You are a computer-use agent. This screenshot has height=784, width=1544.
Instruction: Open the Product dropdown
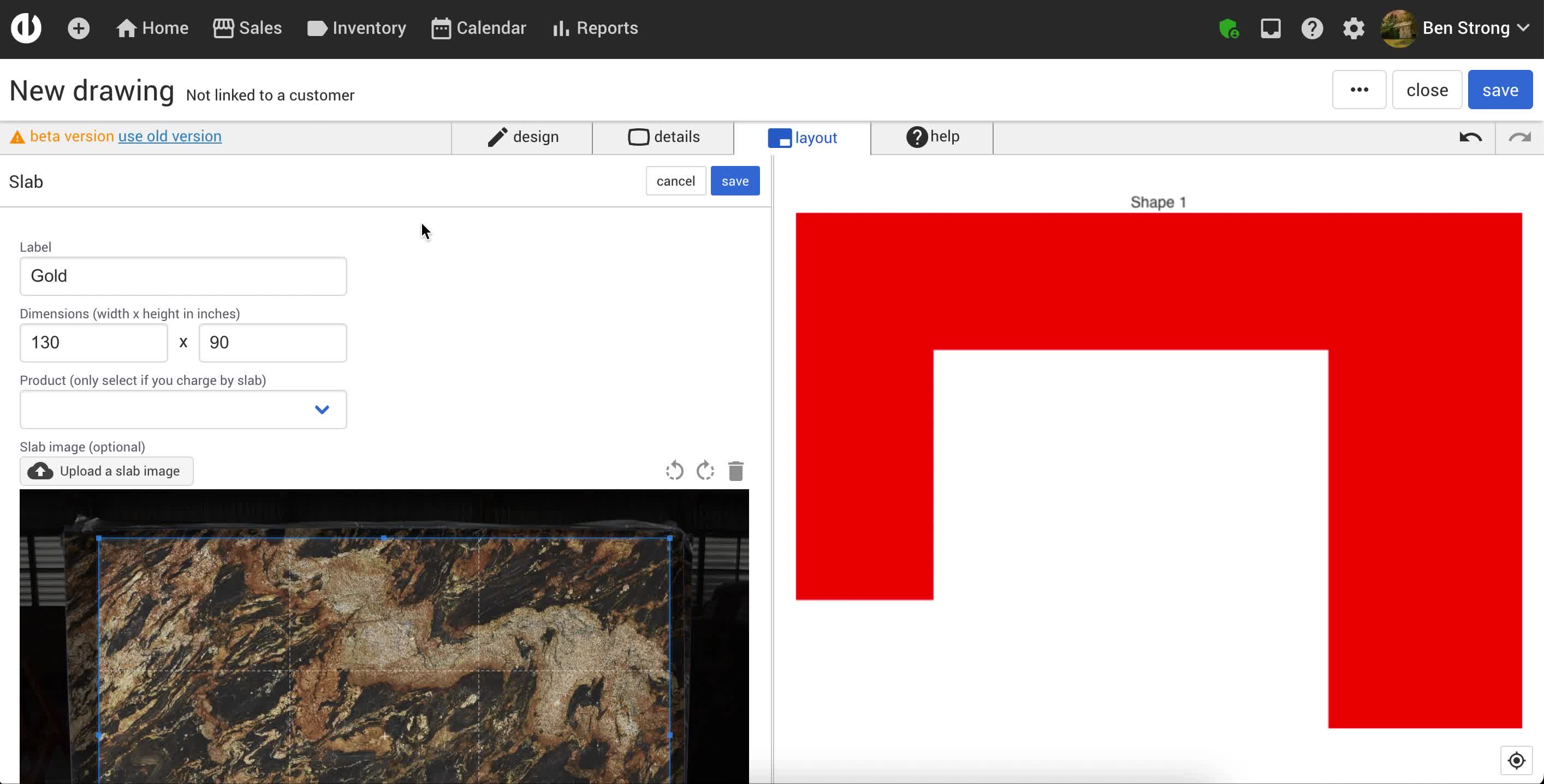183,409
